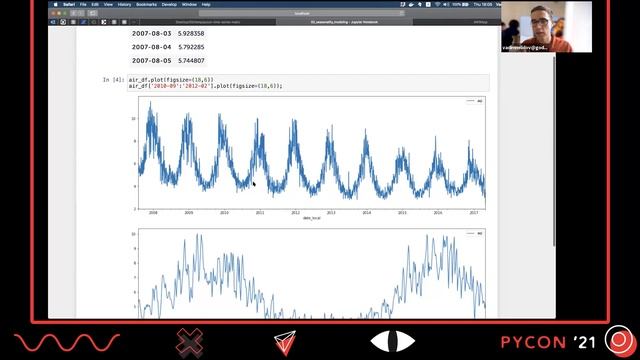Viewport: 640px width, 360px height.
Task: Click the battery status indicator
Action: (460, 4)
